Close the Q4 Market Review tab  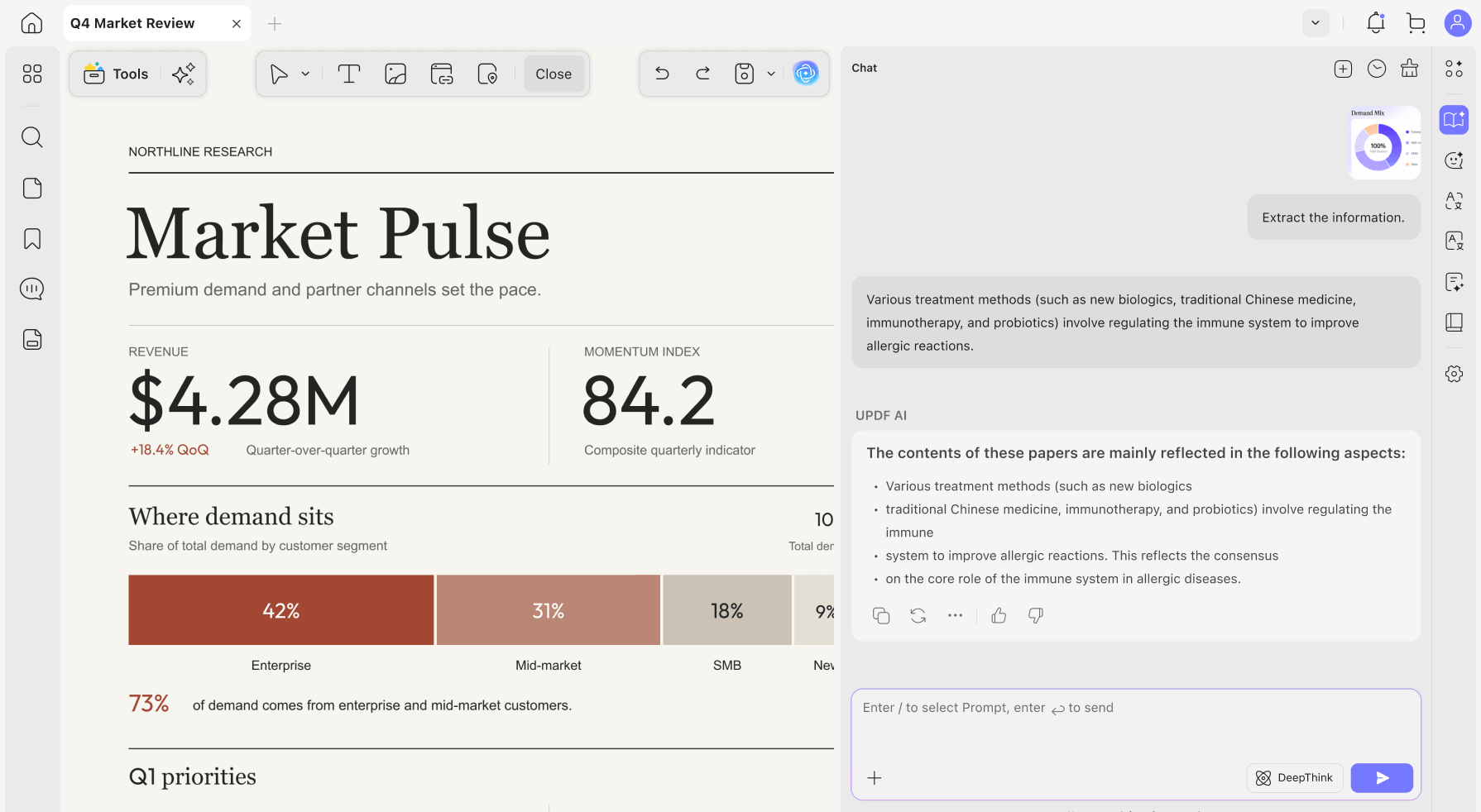click(237, 24)
